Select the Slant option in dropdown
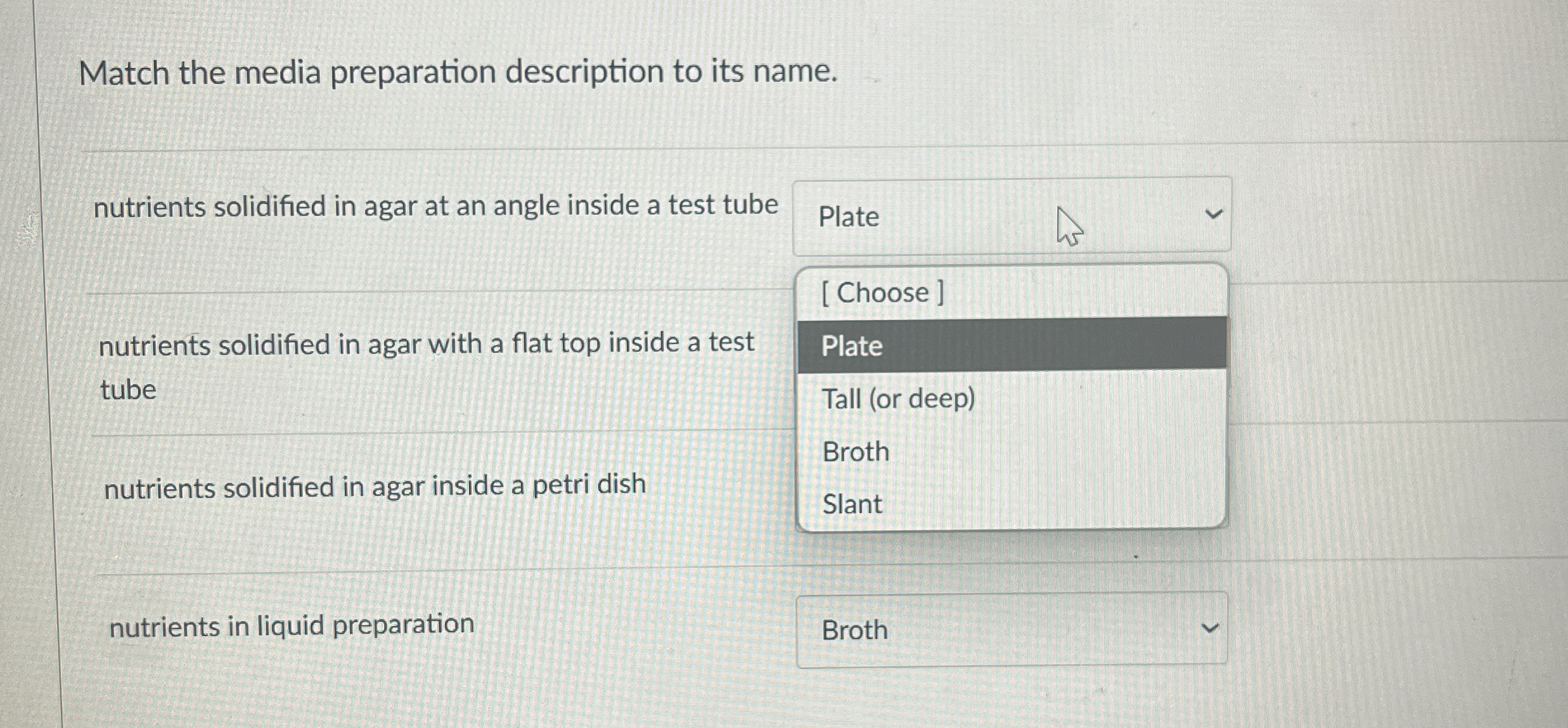Image resolution: width=1568 pixels, height=728 pixels. 852,504
